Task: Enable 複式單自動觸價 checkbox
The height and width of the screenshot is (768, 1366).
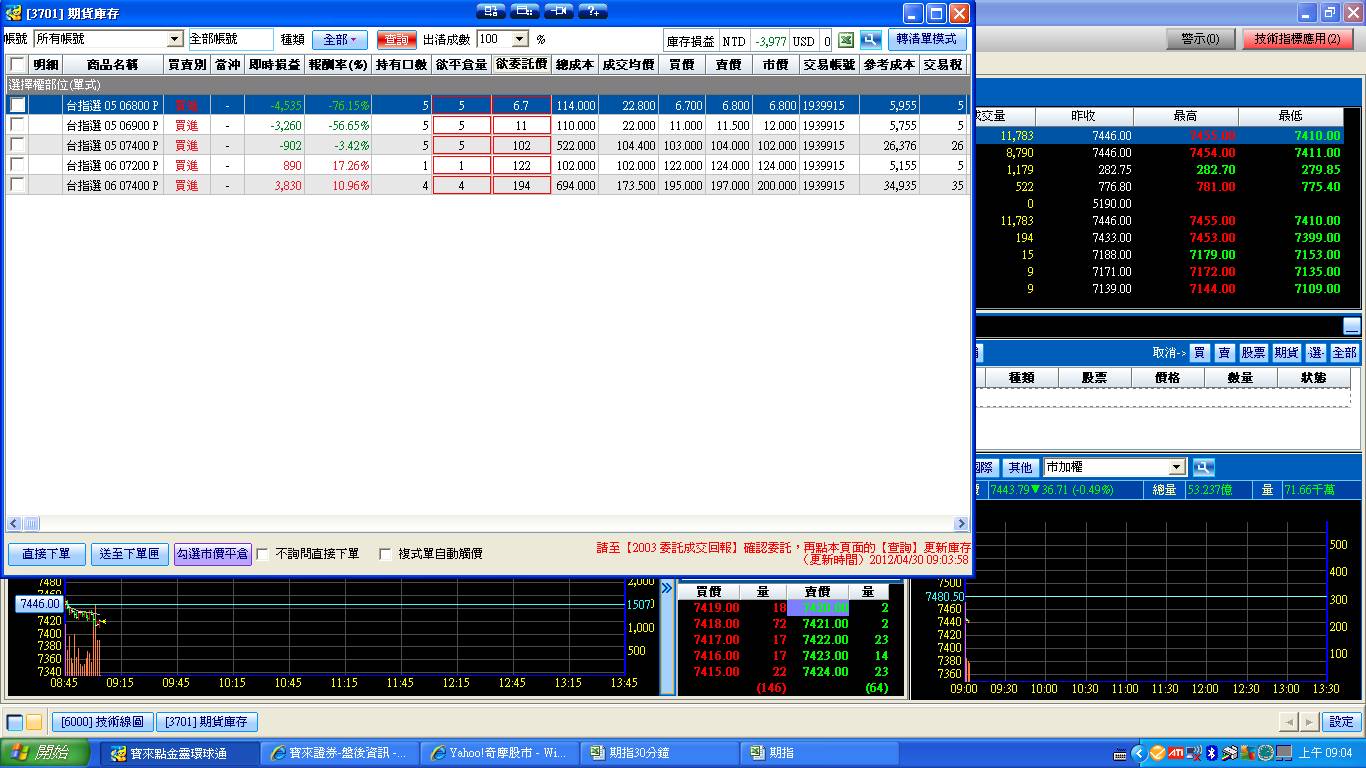Action: pos(385,554)
